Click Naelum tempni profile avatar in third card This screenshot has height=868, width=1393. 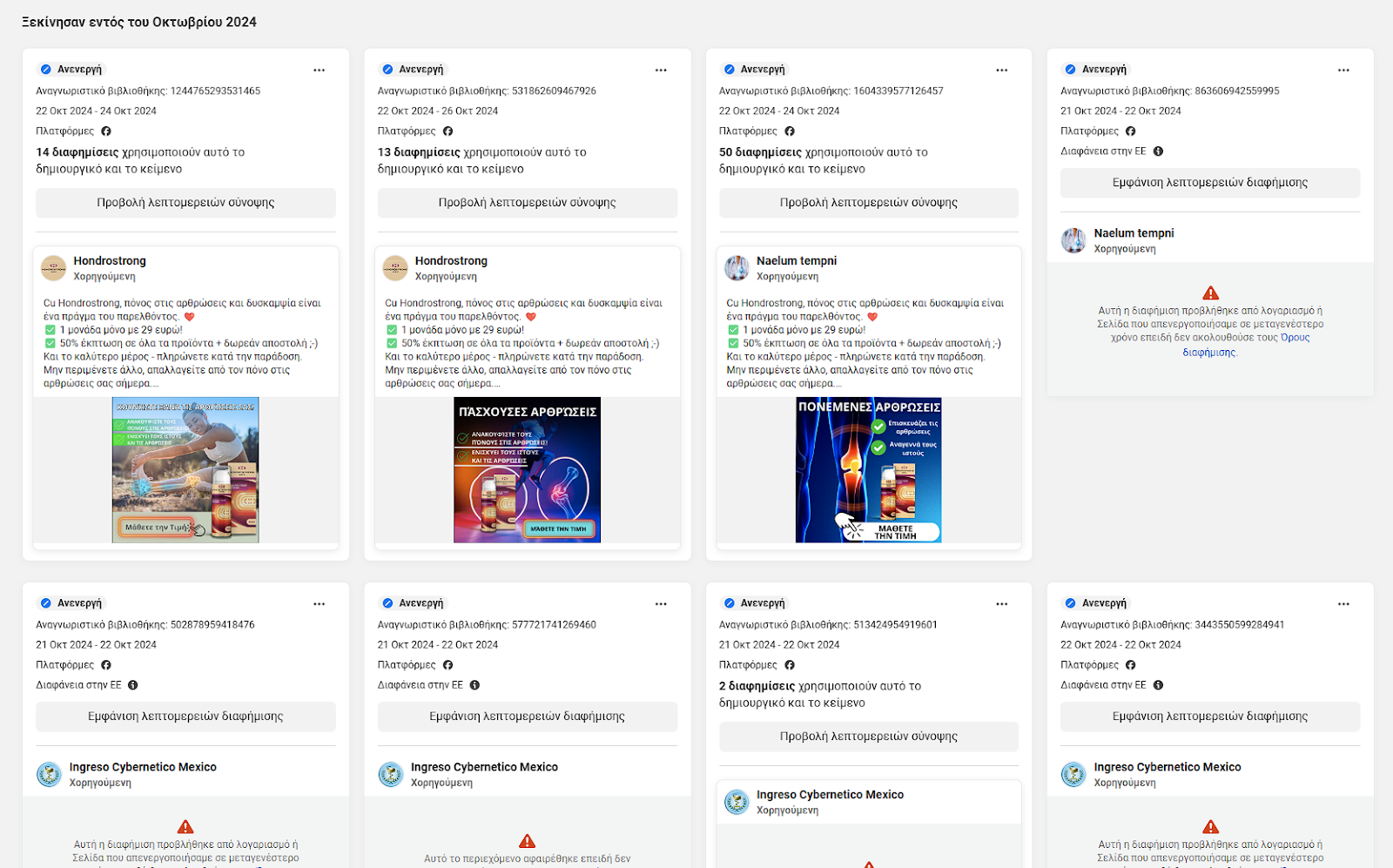pos(737,268)
